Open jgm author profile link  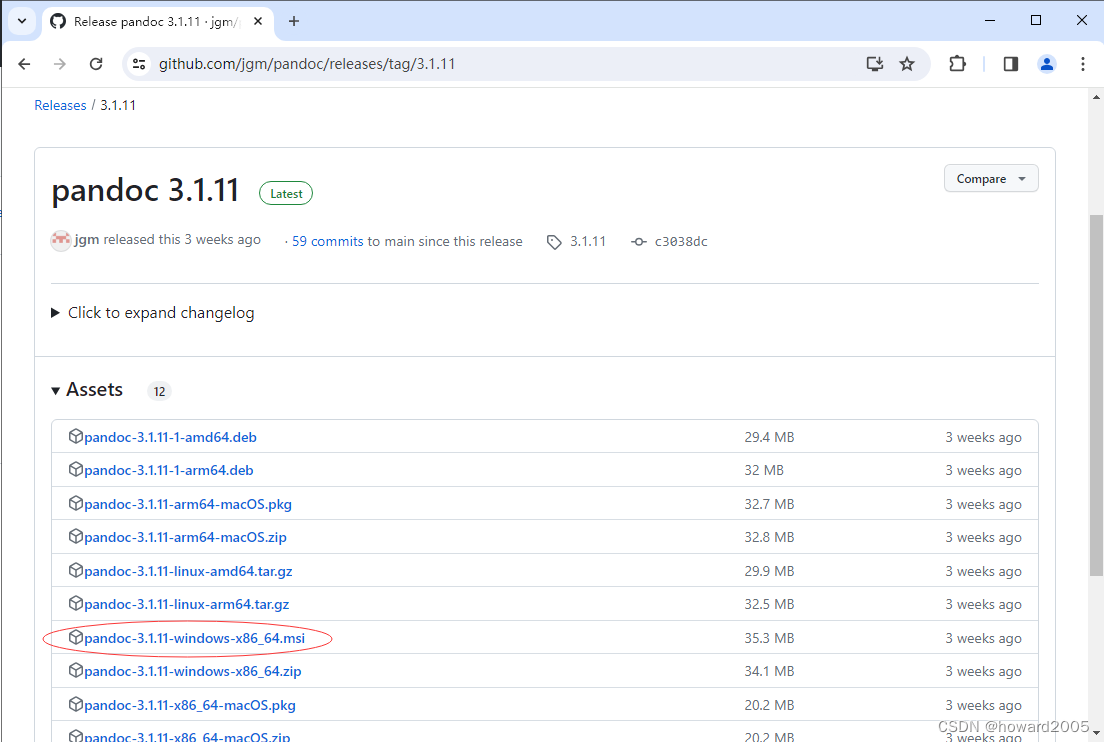pos(87,240)
